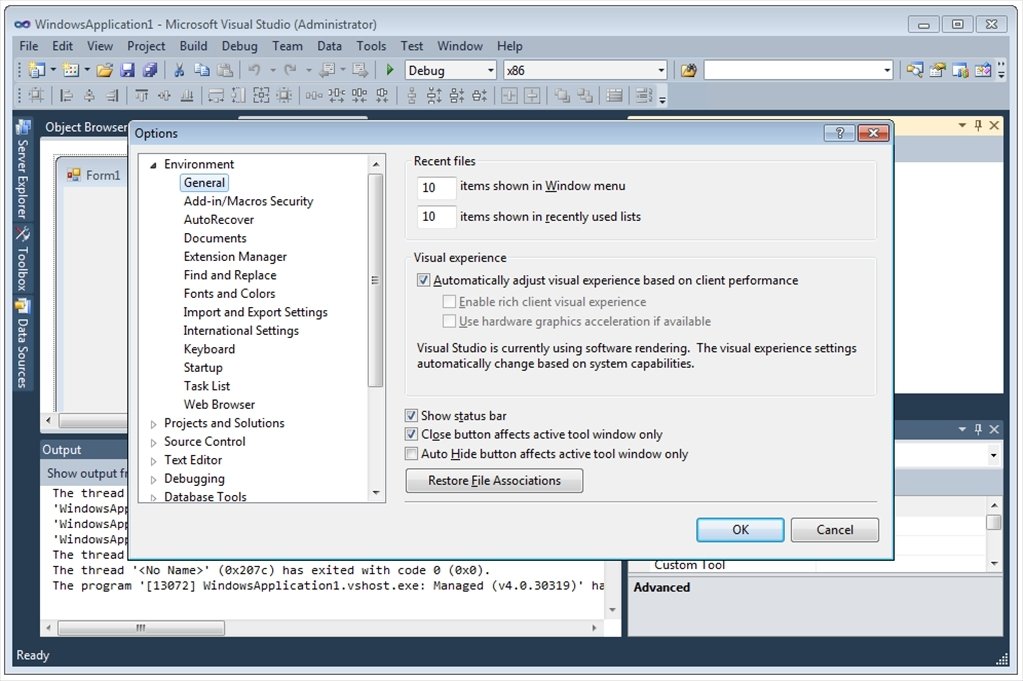
Task: Open the Build menu
Action: tap(193, 45)
